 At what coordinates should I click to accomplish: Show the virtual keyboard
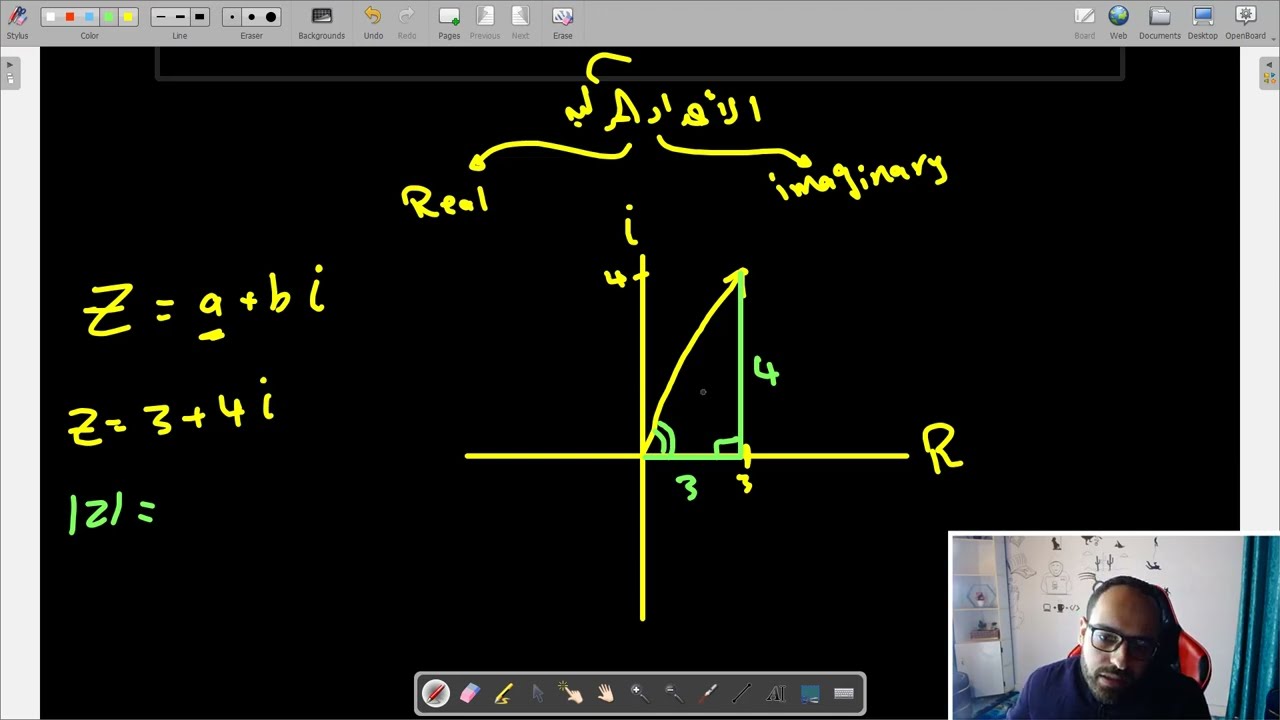tap(844, 693)
